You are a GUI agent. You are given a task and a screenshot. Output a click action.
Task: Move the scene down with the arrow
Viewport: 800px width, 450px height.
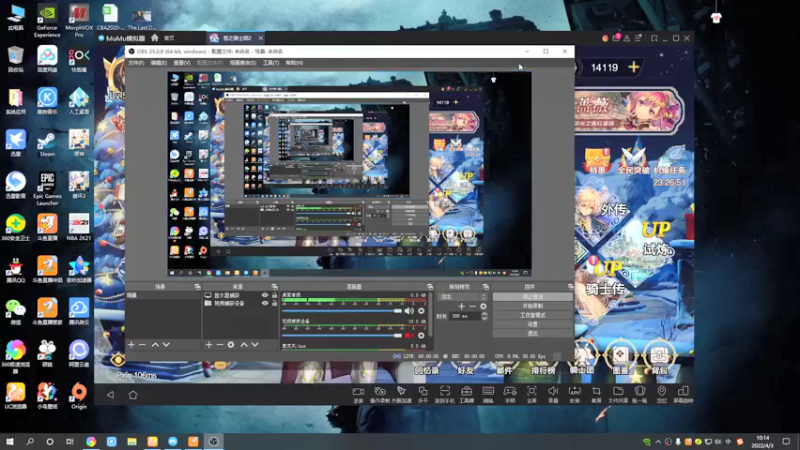point(166,345)
